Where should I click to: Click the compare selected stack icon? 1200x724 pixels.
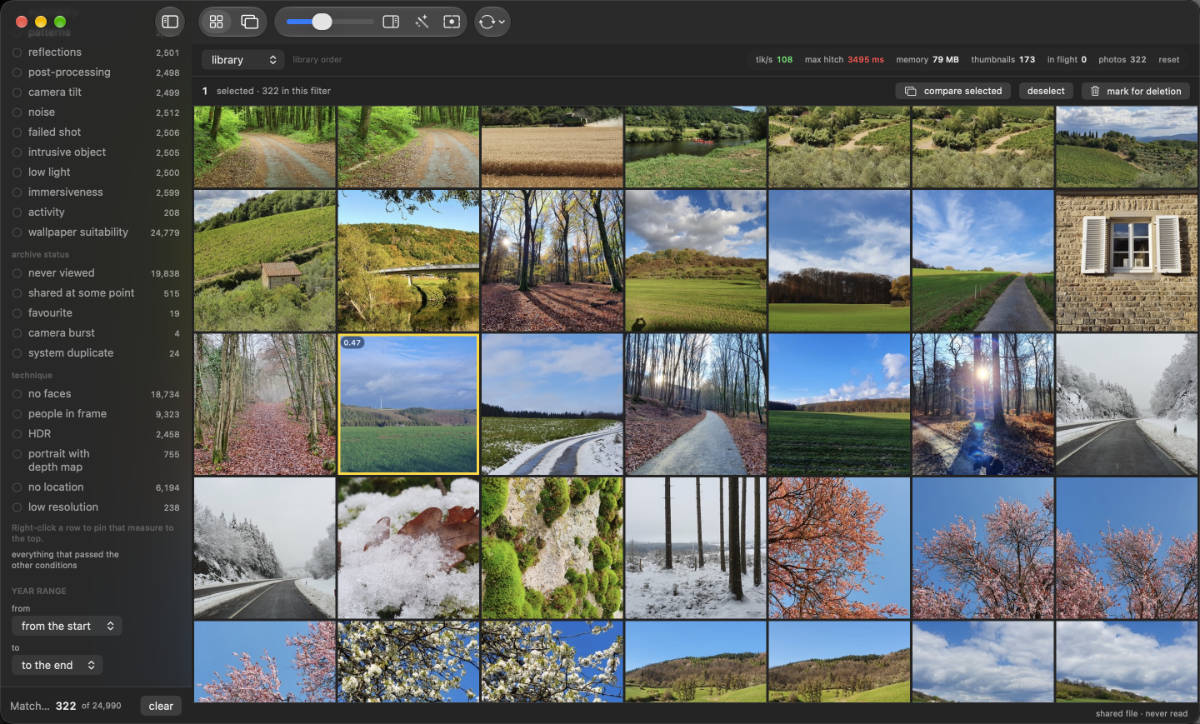(x=910, y=91)
